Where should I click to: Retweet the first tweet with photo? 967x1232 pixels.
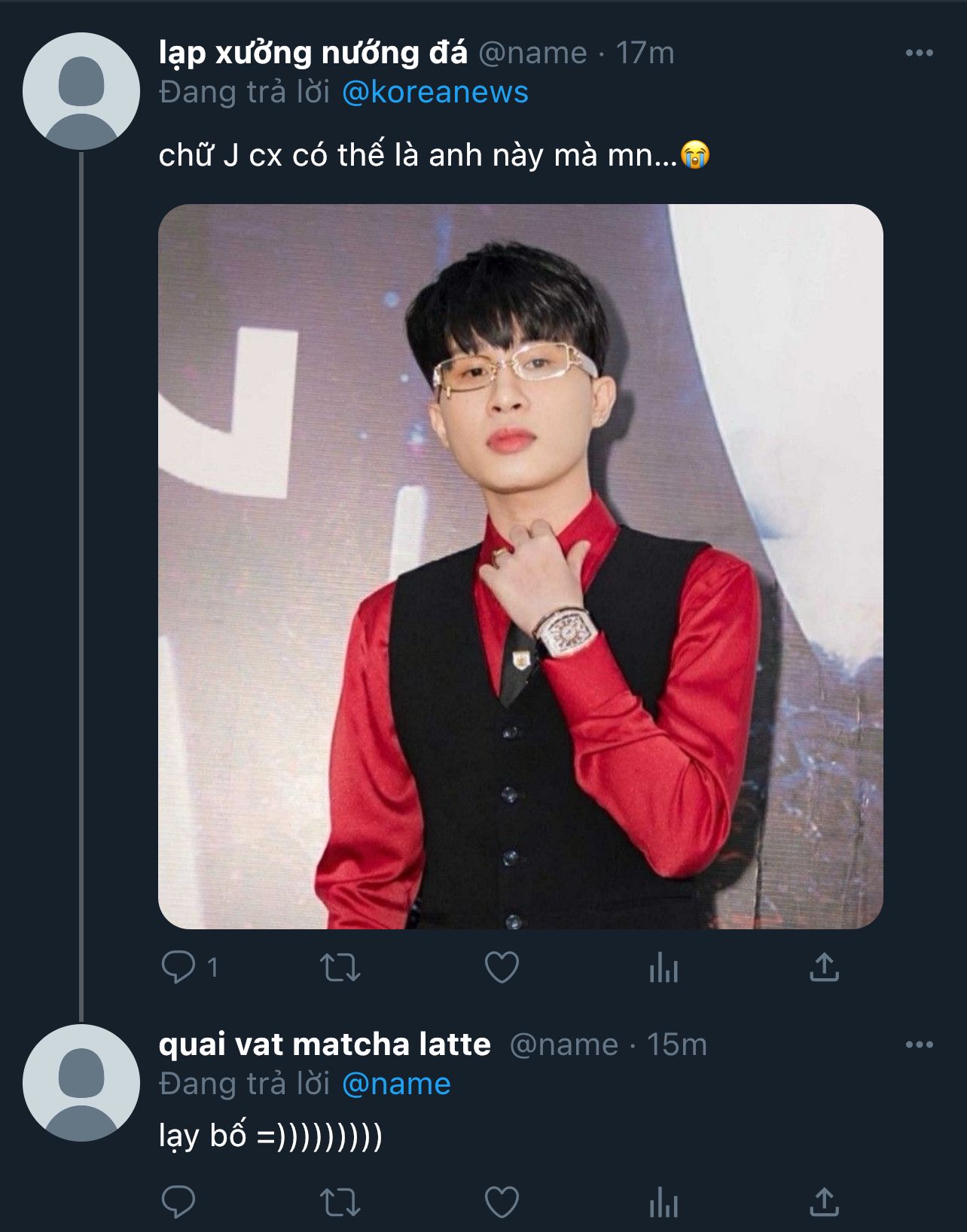click(340, 968)
